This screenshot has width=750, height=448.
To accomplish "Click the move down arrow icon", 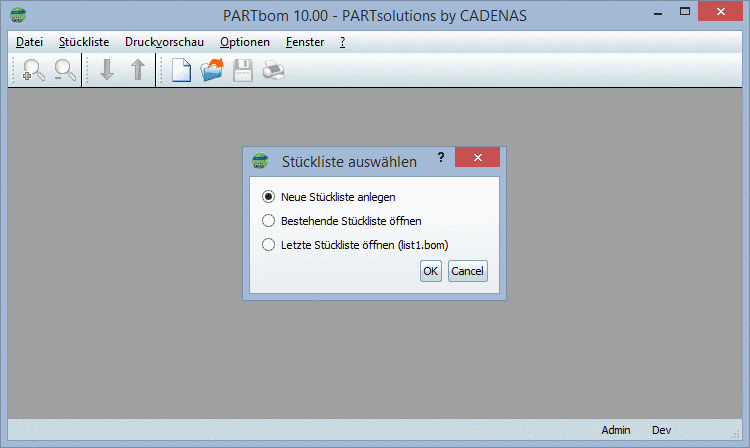I will click(x=107, y=71).
